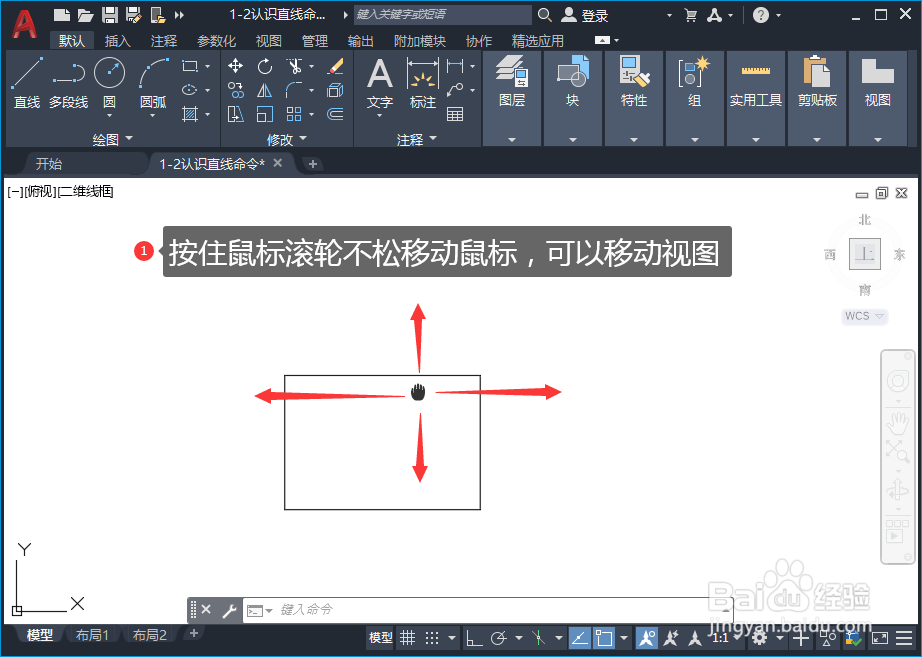Click the Pan hand icon in navigation bar
The height and width of the screenshot is (657, 922).
[x=898, y=422]
